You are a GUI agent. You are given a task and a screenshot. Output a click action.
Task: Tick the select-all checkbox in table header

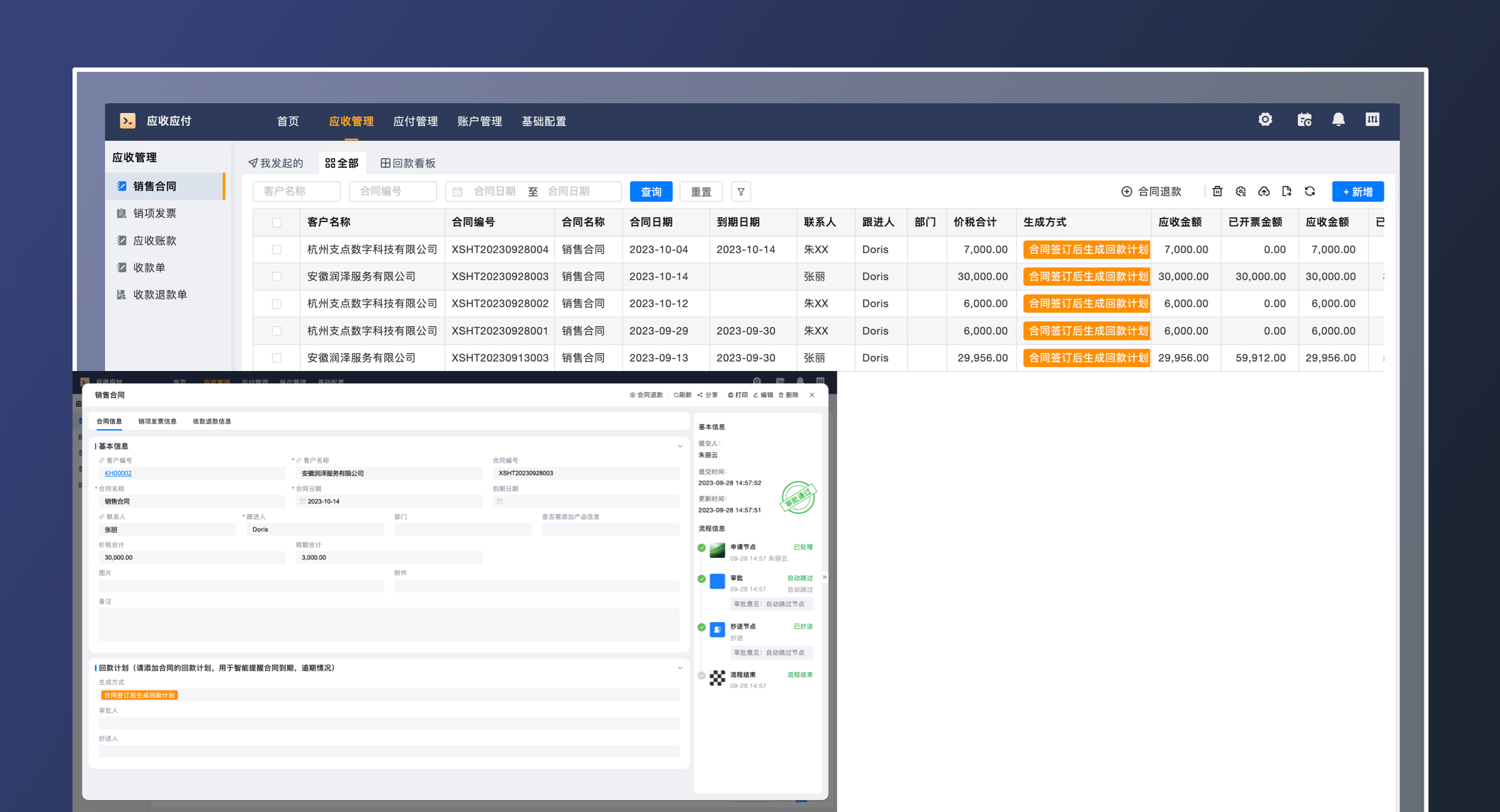(277, 222)
